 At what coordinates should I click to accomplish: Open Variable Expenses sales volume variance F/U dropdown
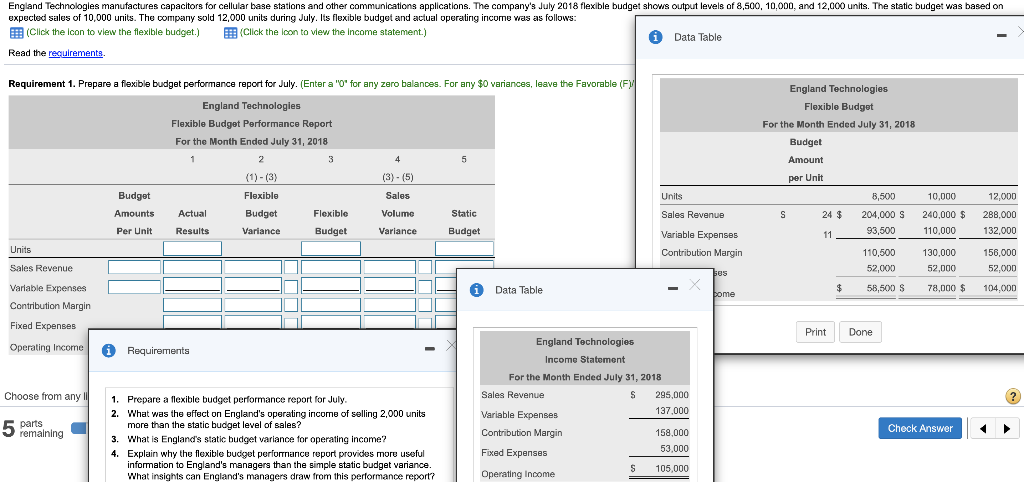click(x=425, y=287)
